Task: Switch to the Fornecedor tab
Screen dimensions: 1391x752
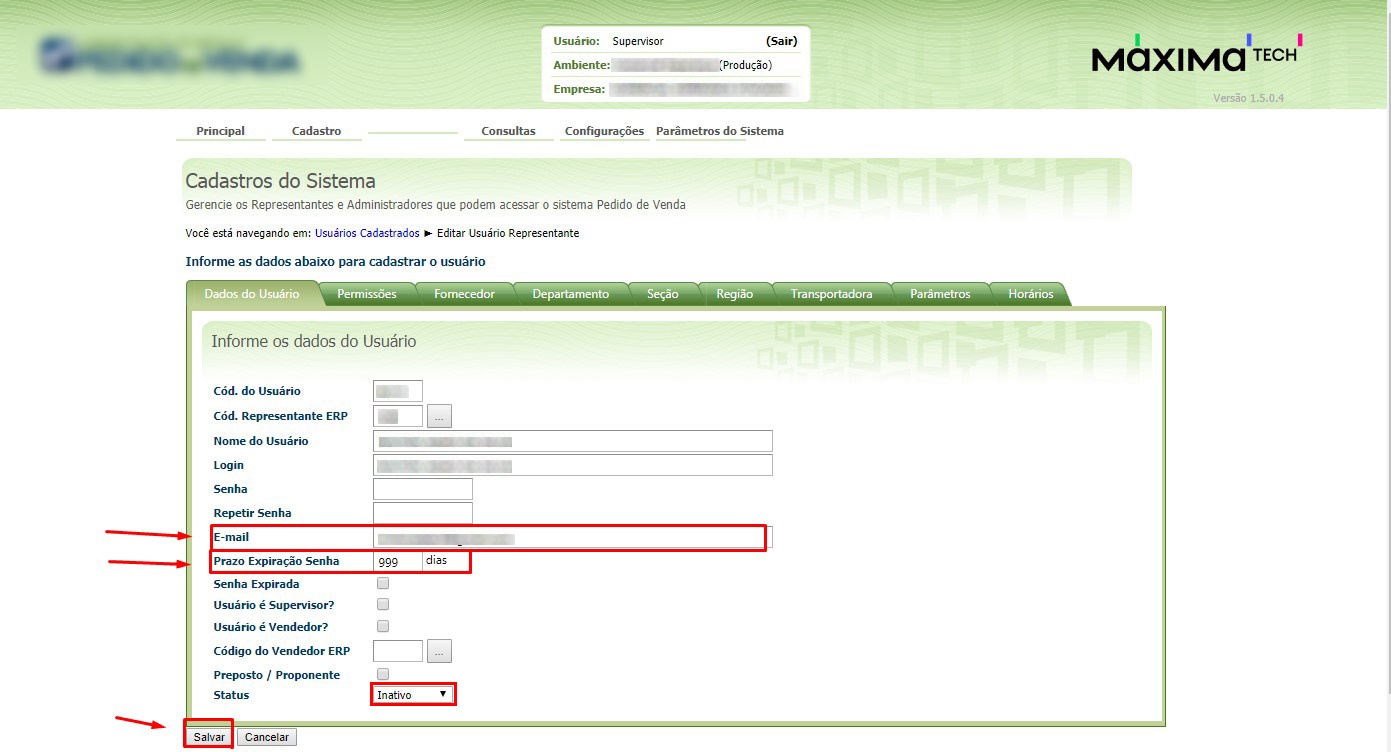Action: [x=464, y=294]
